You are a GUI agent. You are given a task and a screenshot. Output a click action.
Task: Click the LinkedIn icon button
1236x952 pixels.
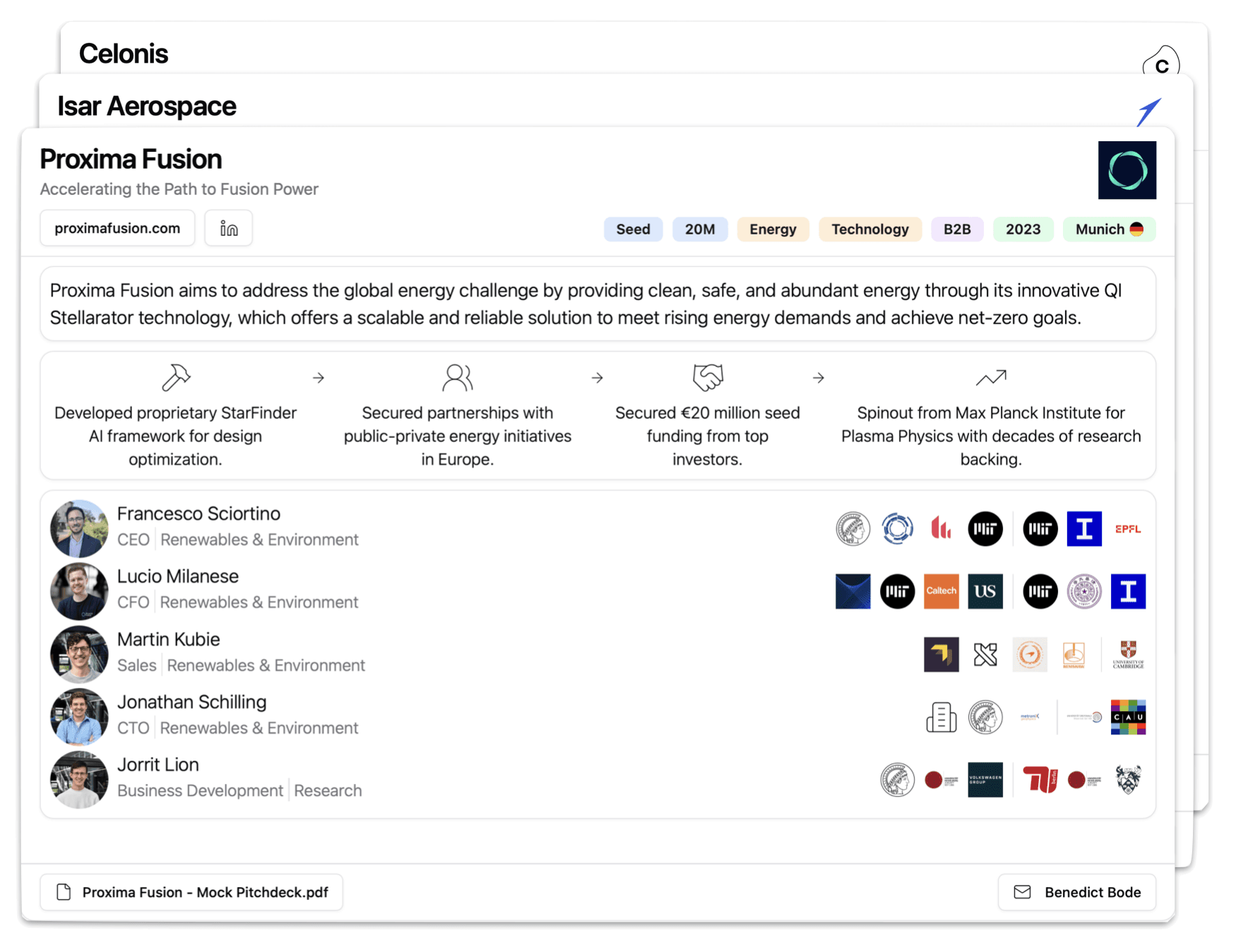[x=228, y=228]
